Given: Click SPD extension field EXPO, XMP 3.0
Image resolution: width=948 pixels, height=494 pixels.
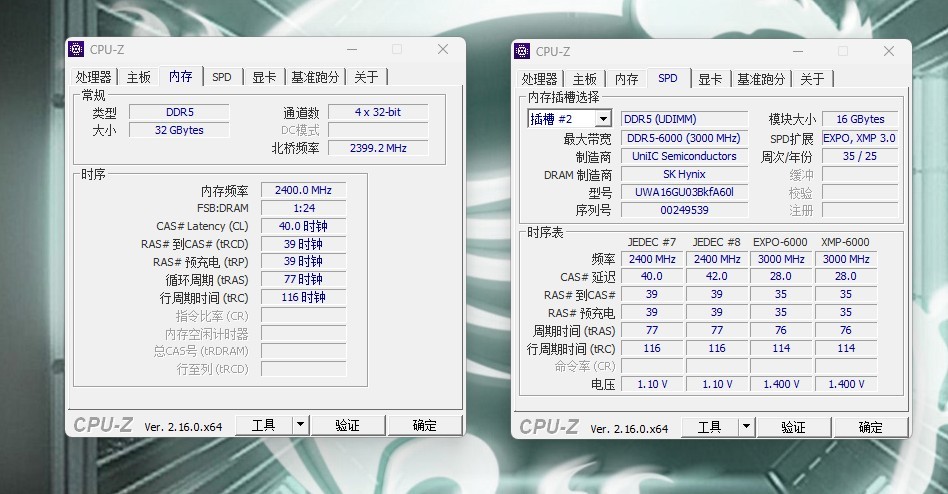Looking at the screenshot, I should 860,138.
